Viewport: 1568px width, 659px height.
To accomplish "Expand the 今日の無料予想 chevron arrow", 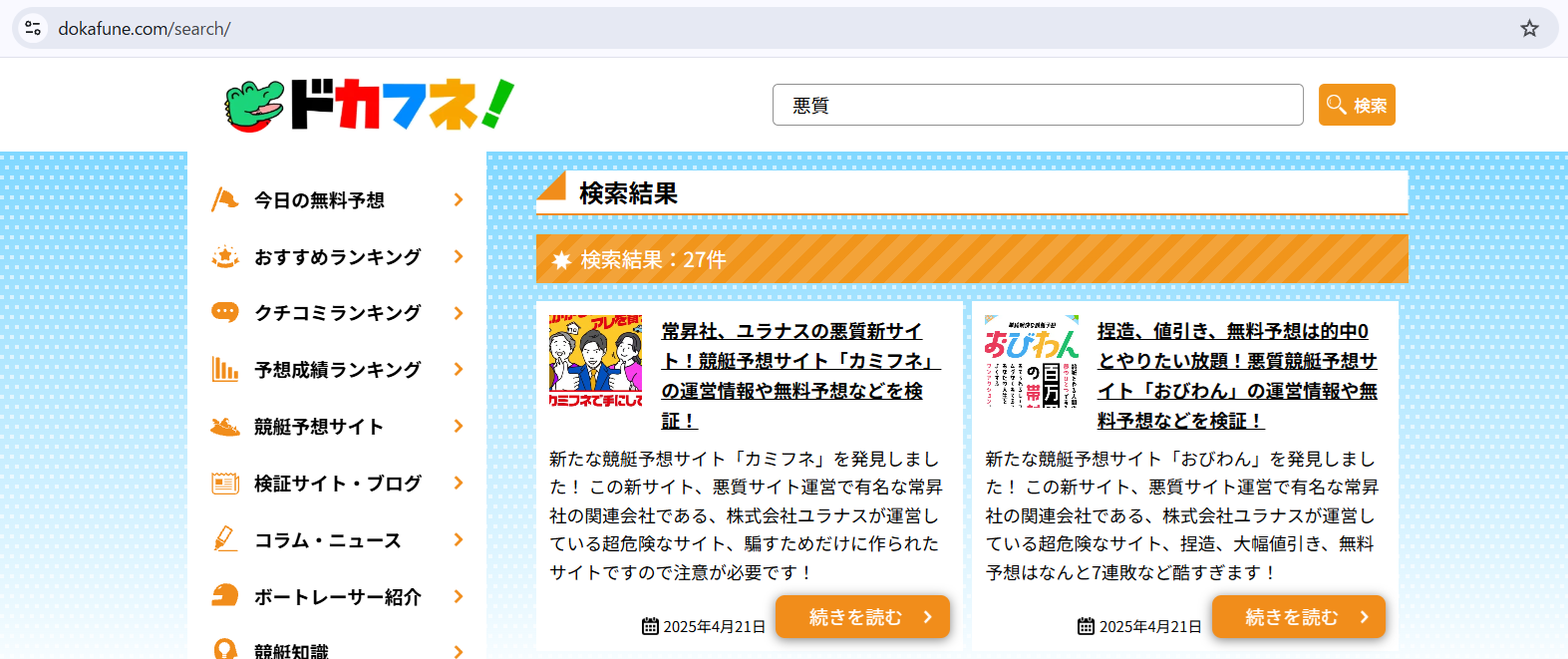I will tap(459, 200).
